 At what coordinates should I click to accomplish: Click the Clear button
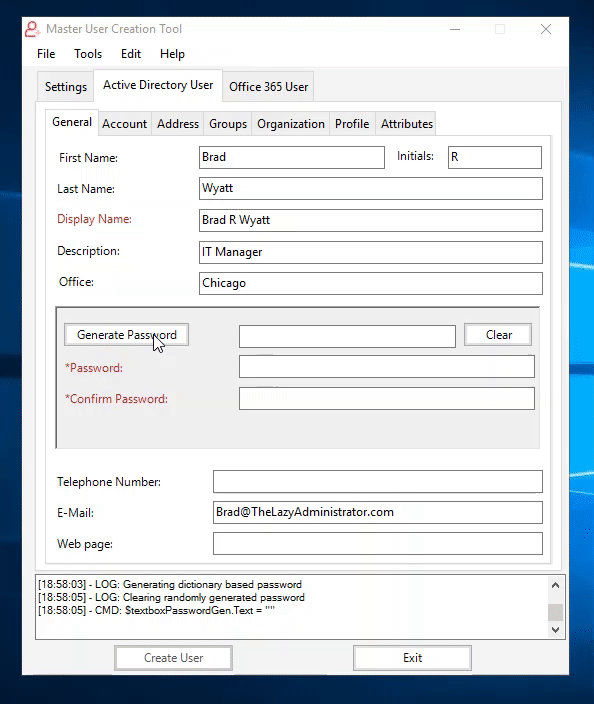pyautogui.click(x=498, y=334)
